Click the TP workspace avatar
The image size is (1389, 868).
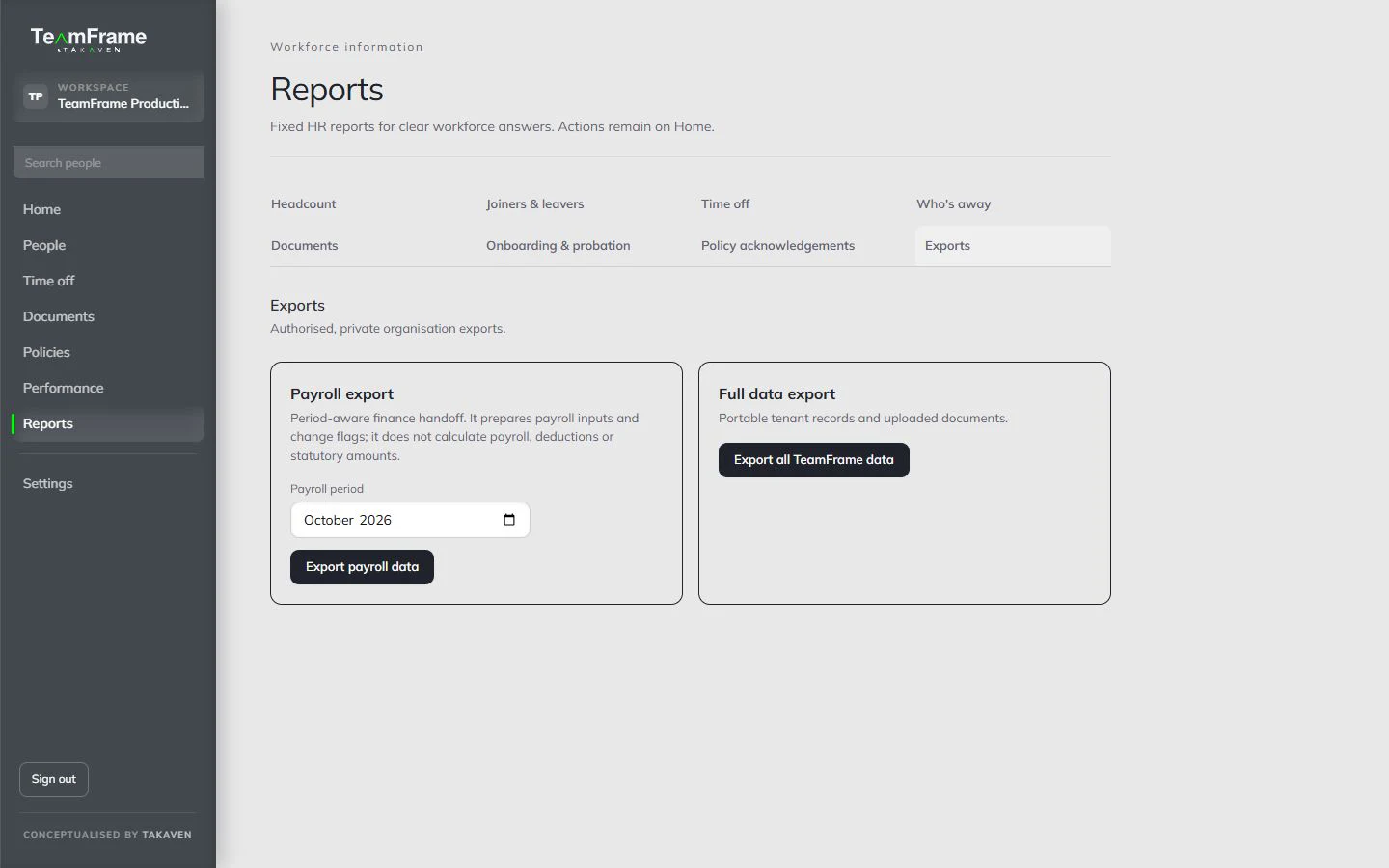click(36, 96)
